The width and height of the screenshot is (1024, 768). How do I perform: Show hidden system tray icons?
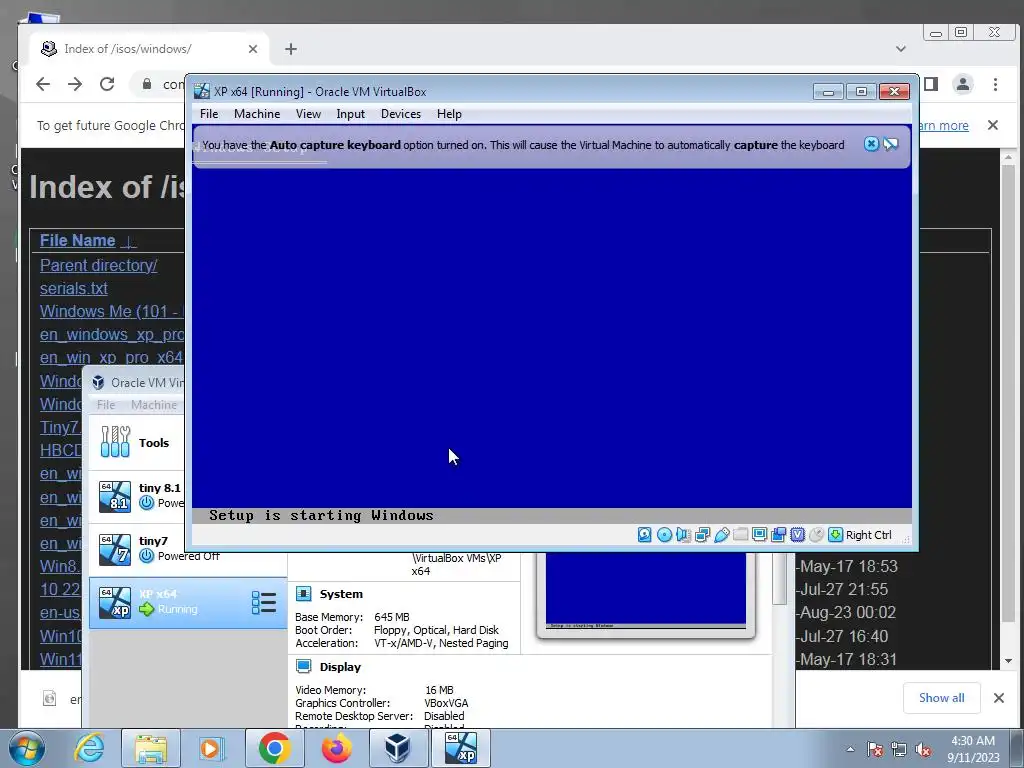850,749
